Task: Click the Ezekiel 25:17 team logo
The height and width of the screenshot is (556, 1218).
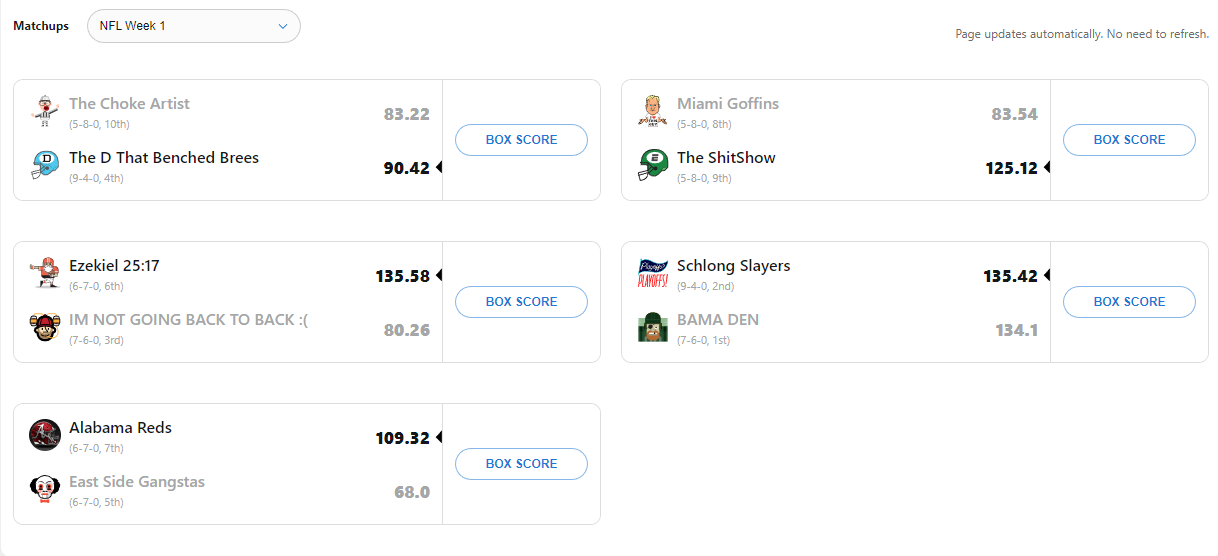Action: click(44, 272)
